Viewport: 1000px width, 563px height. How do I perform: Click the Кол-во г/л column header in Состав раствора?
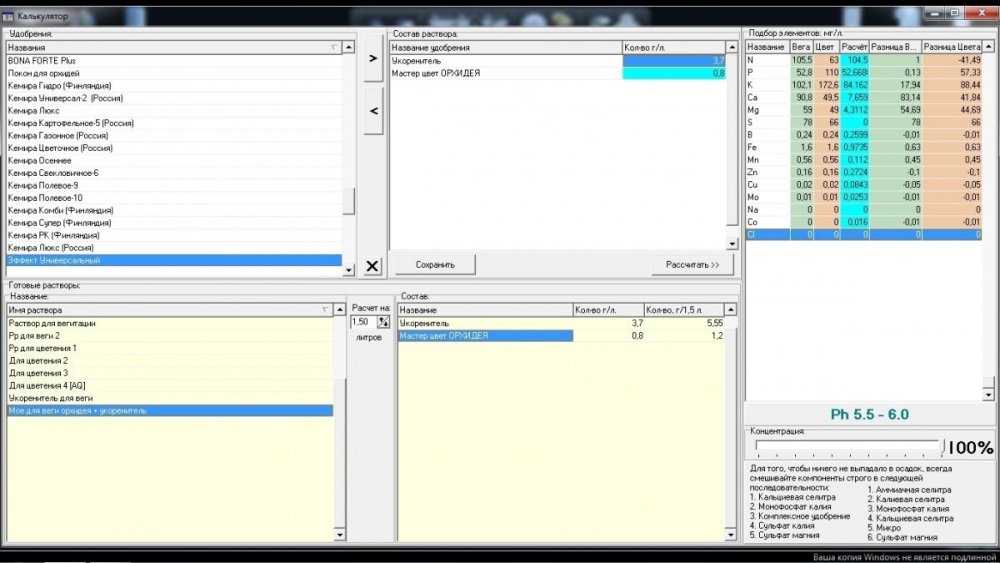(x=673, y=47)
